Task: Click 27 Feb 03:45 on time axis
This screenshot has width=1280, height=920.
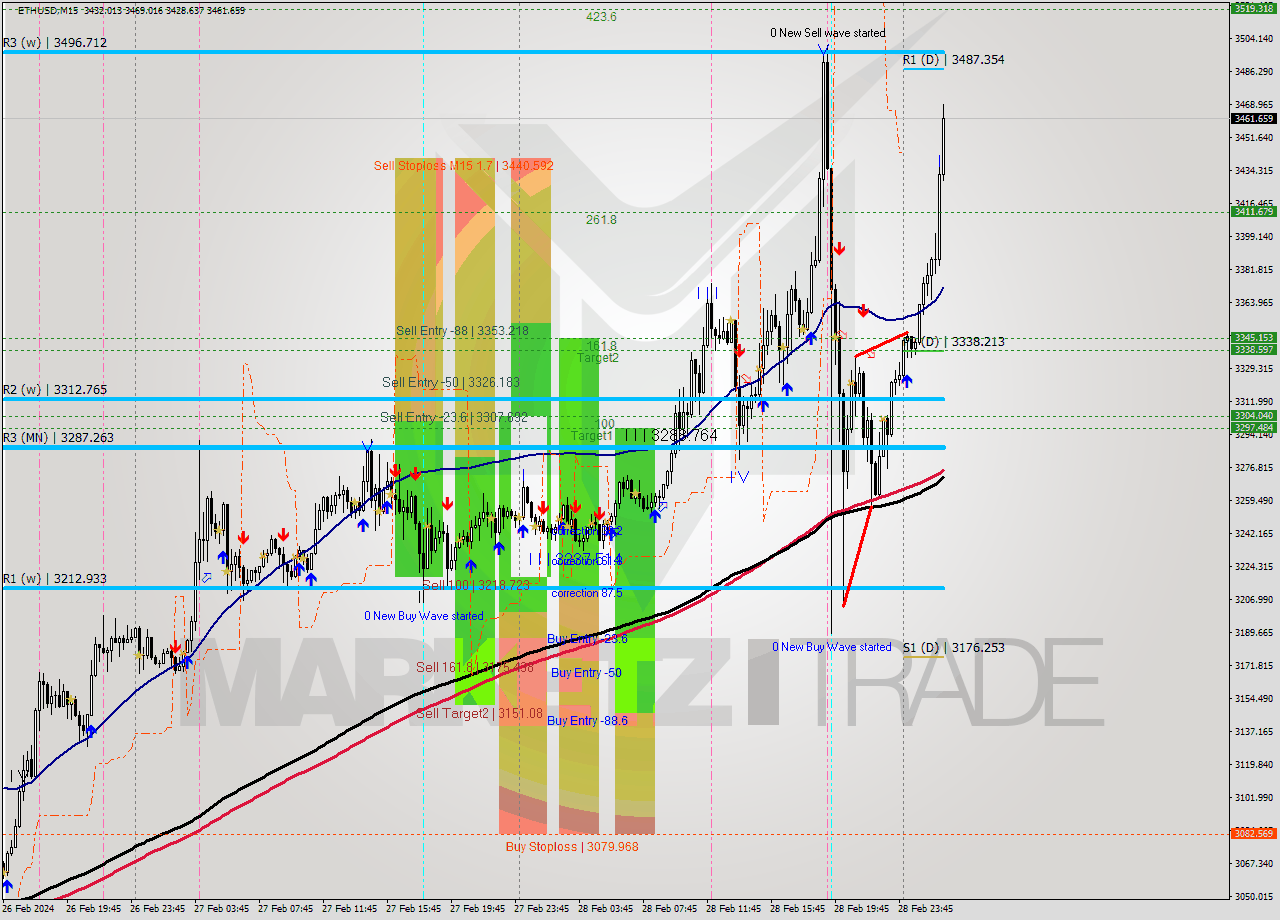Action: point(224,909)
